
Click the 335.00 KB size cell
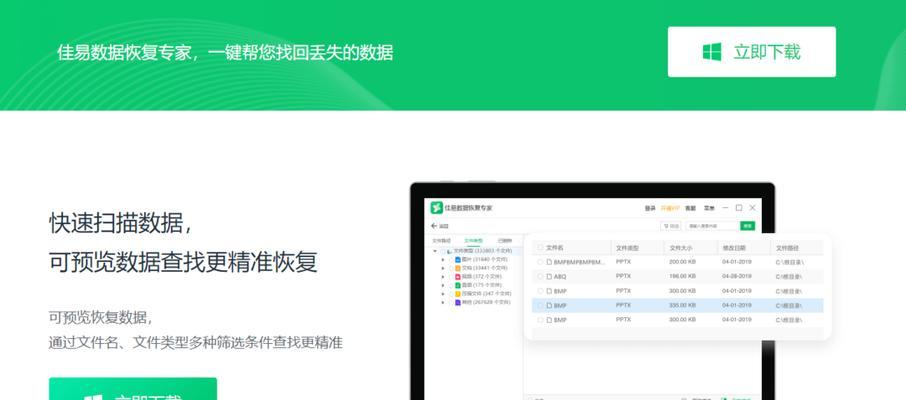click(x=682, y=305)
